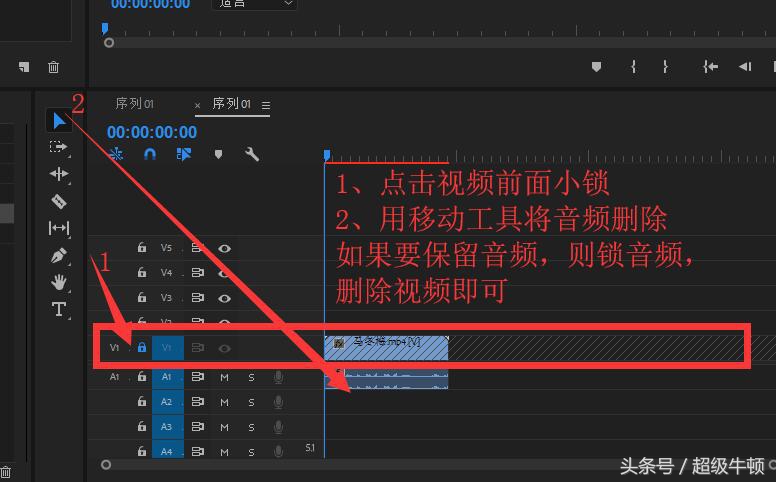Toggle lock on track A2
776x482 pixels.
[142, 401]
